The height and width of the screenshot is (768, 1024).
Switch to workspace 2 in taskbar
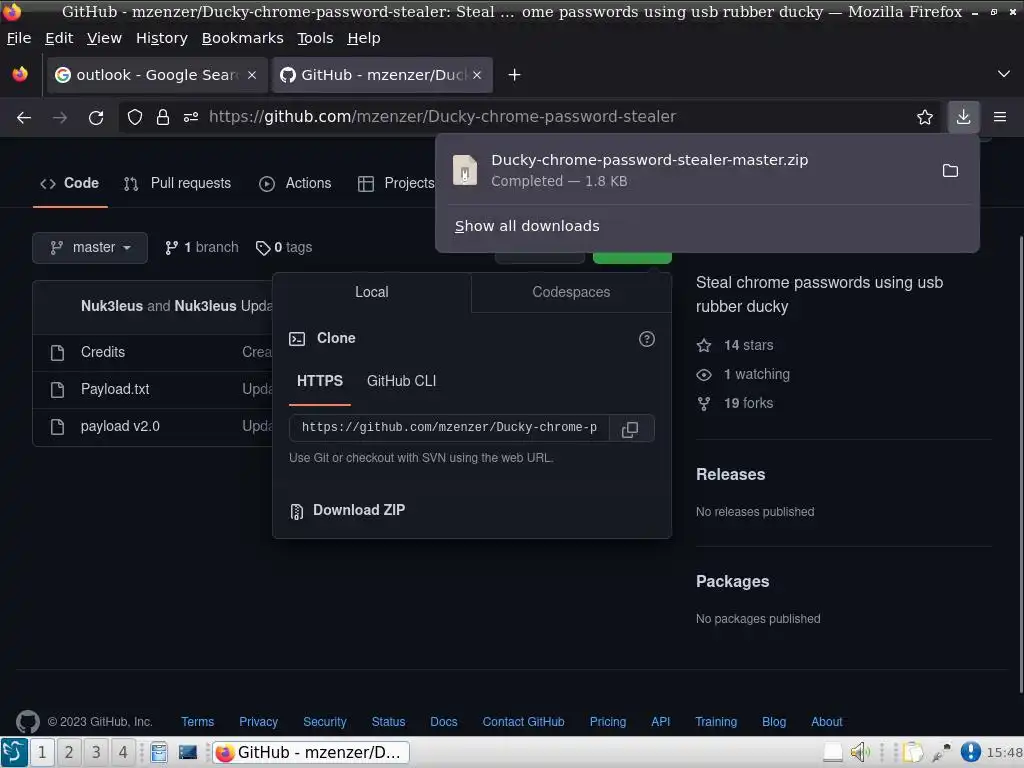tap(69, 752)
